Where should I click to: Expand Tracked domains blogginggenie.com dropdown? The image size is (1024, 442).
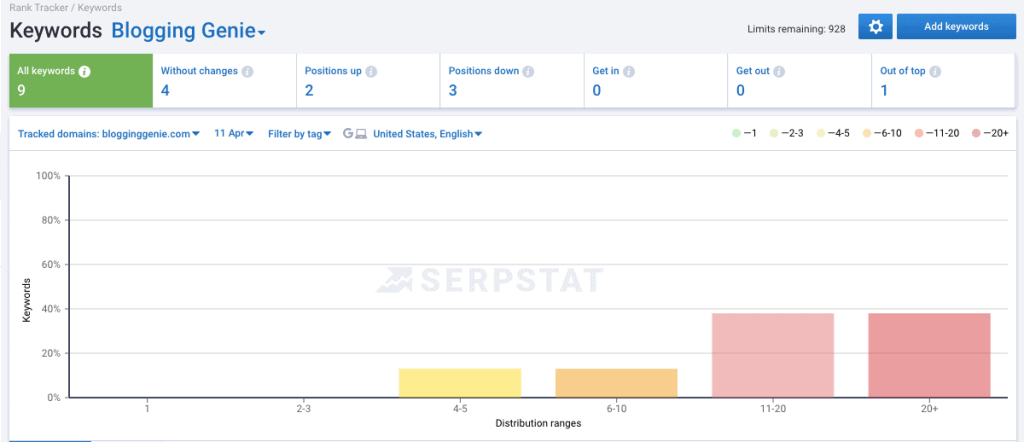(x=108, y=134)
